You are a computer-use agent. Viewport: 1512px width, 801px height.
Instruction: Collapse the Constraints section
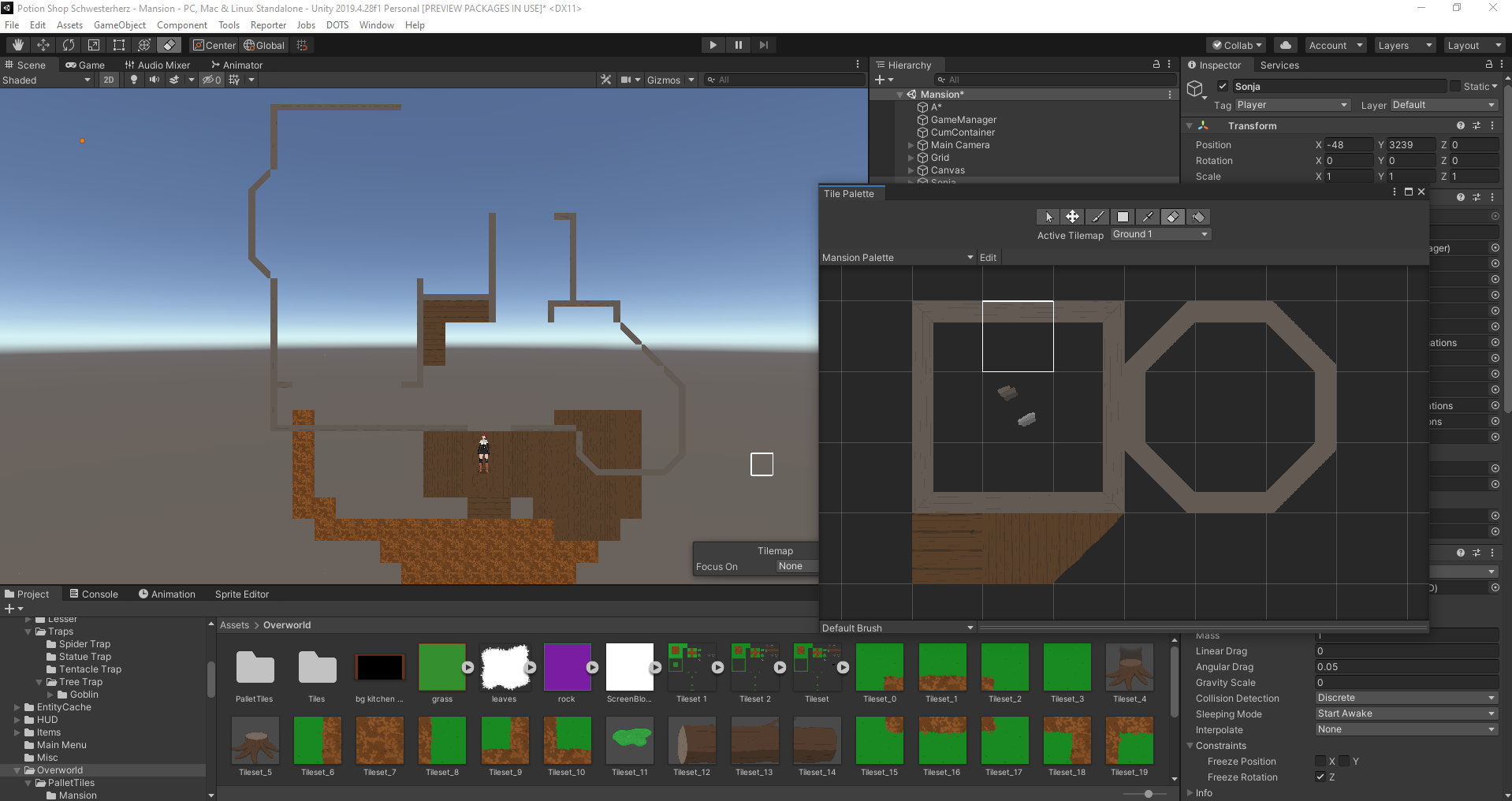point(1190,745)
